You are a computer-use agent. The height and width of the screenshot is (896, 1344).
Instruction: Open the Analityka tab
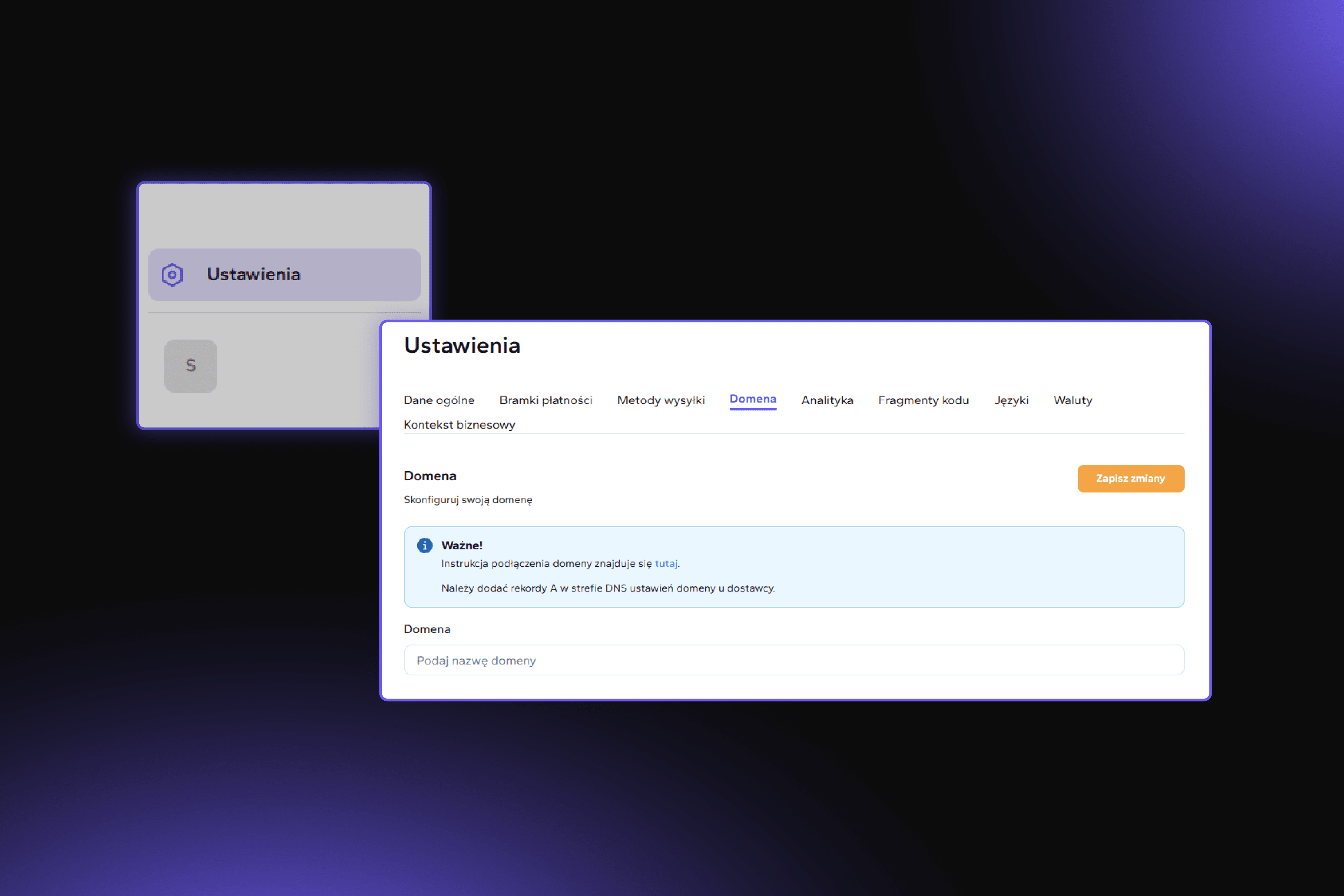[x=827, y=400]
